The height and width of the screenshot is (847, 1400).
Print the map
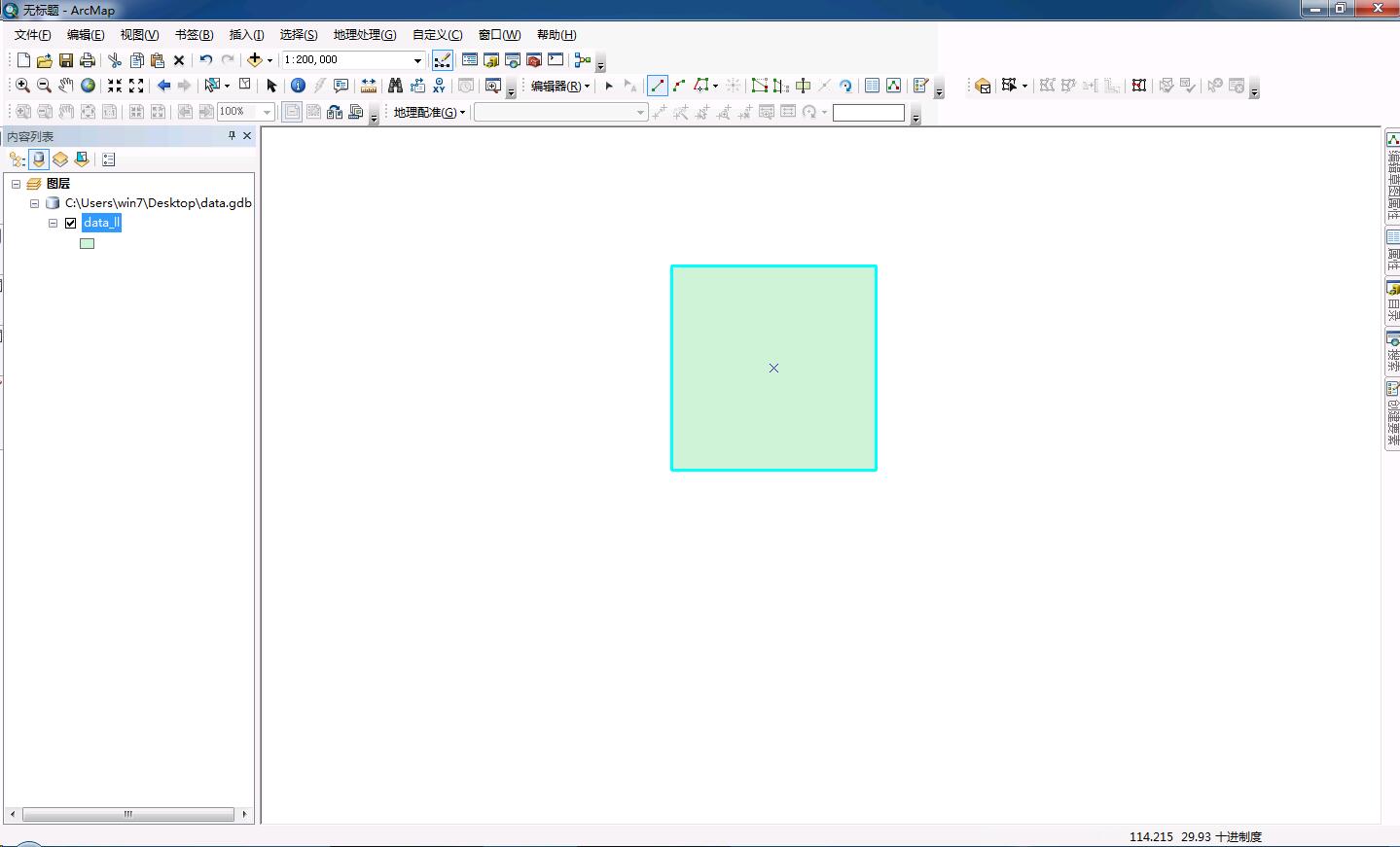point(88,60)
